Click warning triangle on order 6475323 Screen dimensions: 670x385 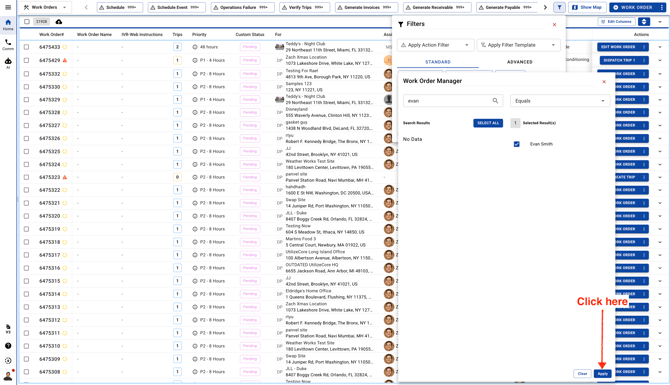tap(65, 177)
